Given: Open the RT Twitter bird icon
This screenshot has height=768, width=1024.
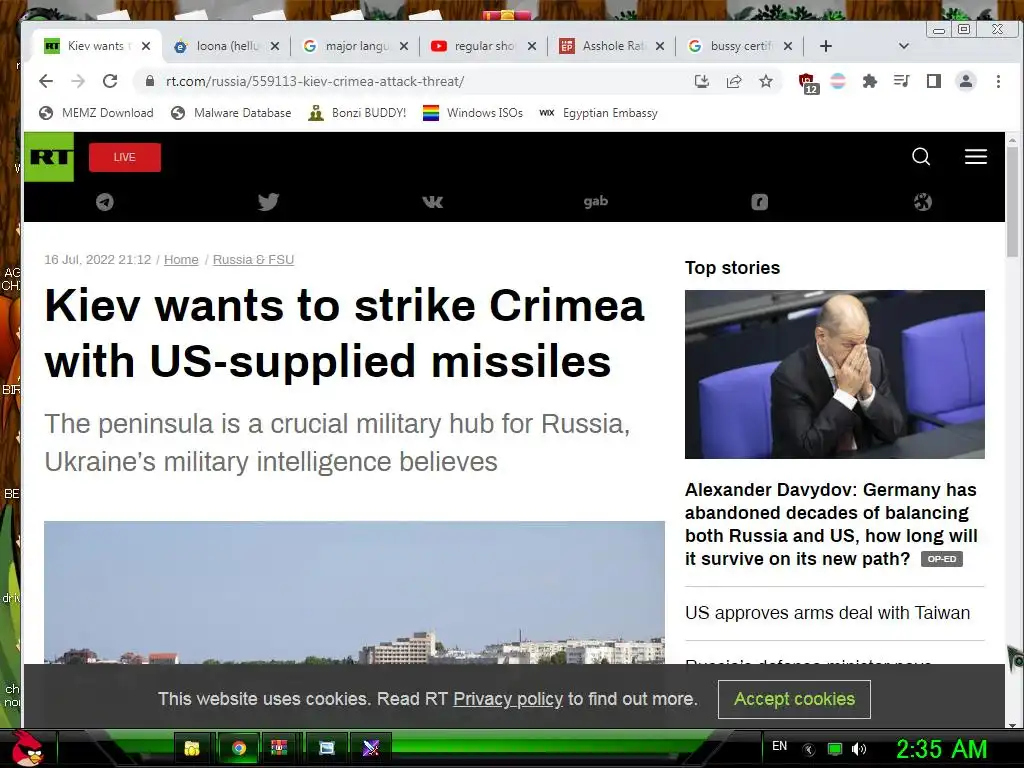Looking at the screenshot, I should click(268, 202).
